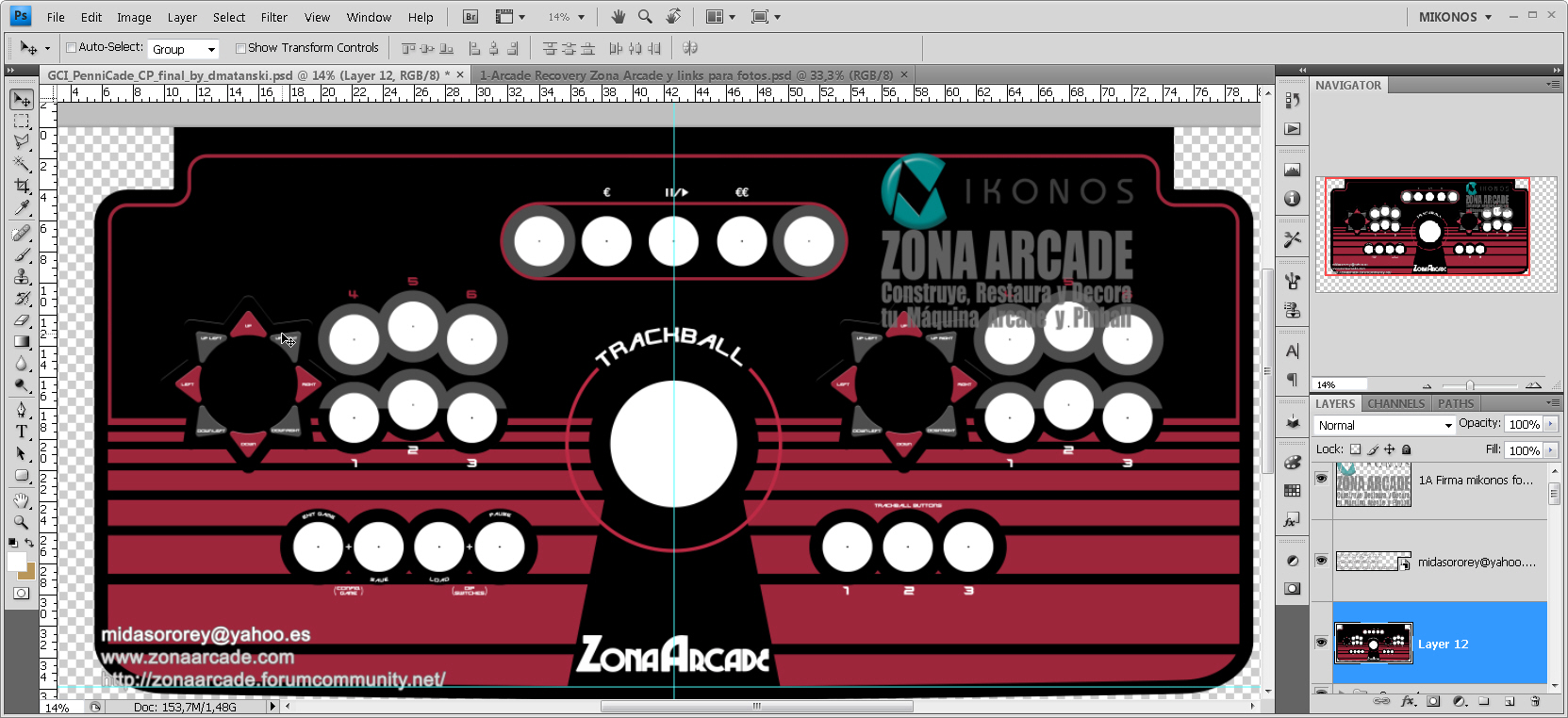Toggle lock position
The width and height of the screenshot is (1568, 718).
(1389, 449)
